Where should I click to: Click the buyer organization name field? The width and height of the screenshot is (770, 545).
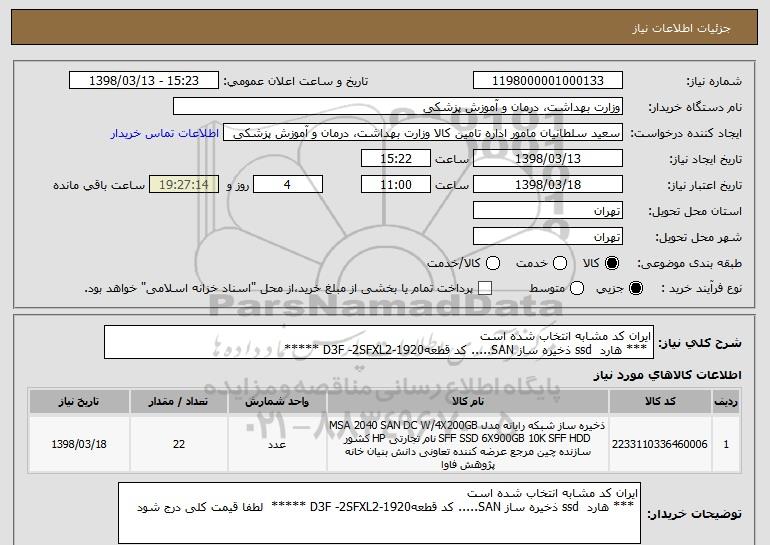coord(398,107)
